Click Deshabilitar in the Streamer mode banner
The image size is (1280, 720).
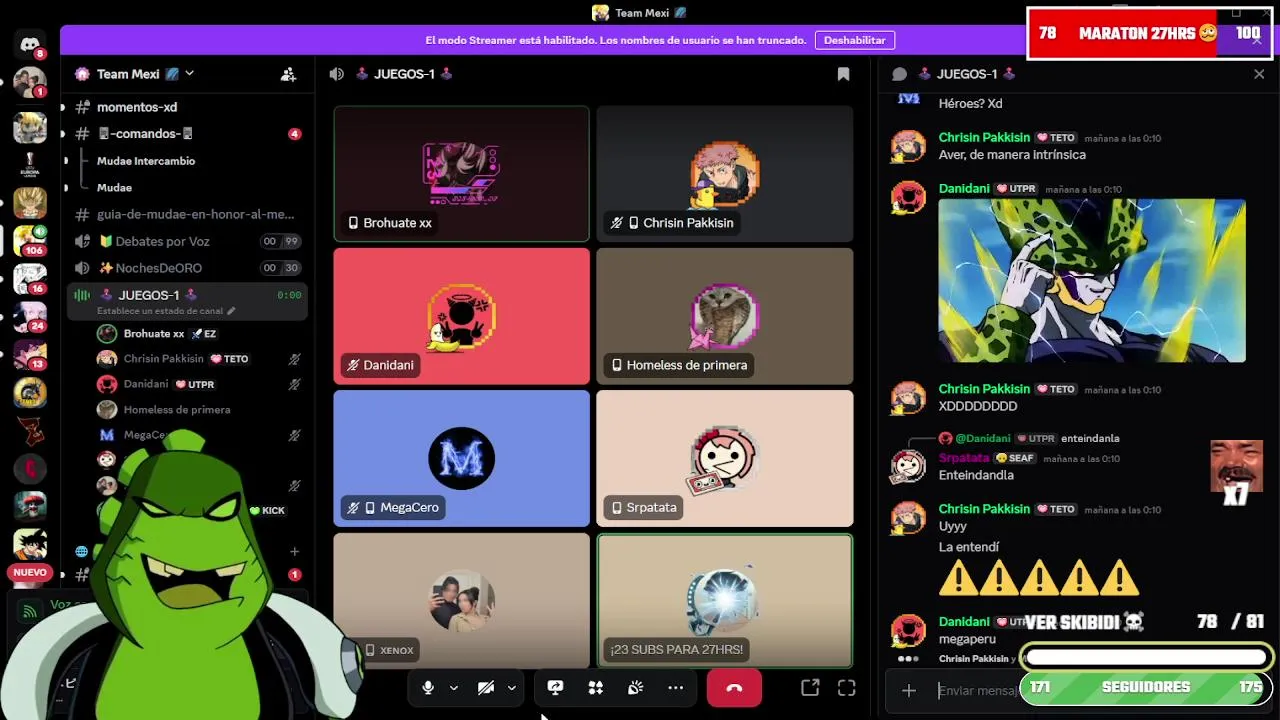pos(855,40)
